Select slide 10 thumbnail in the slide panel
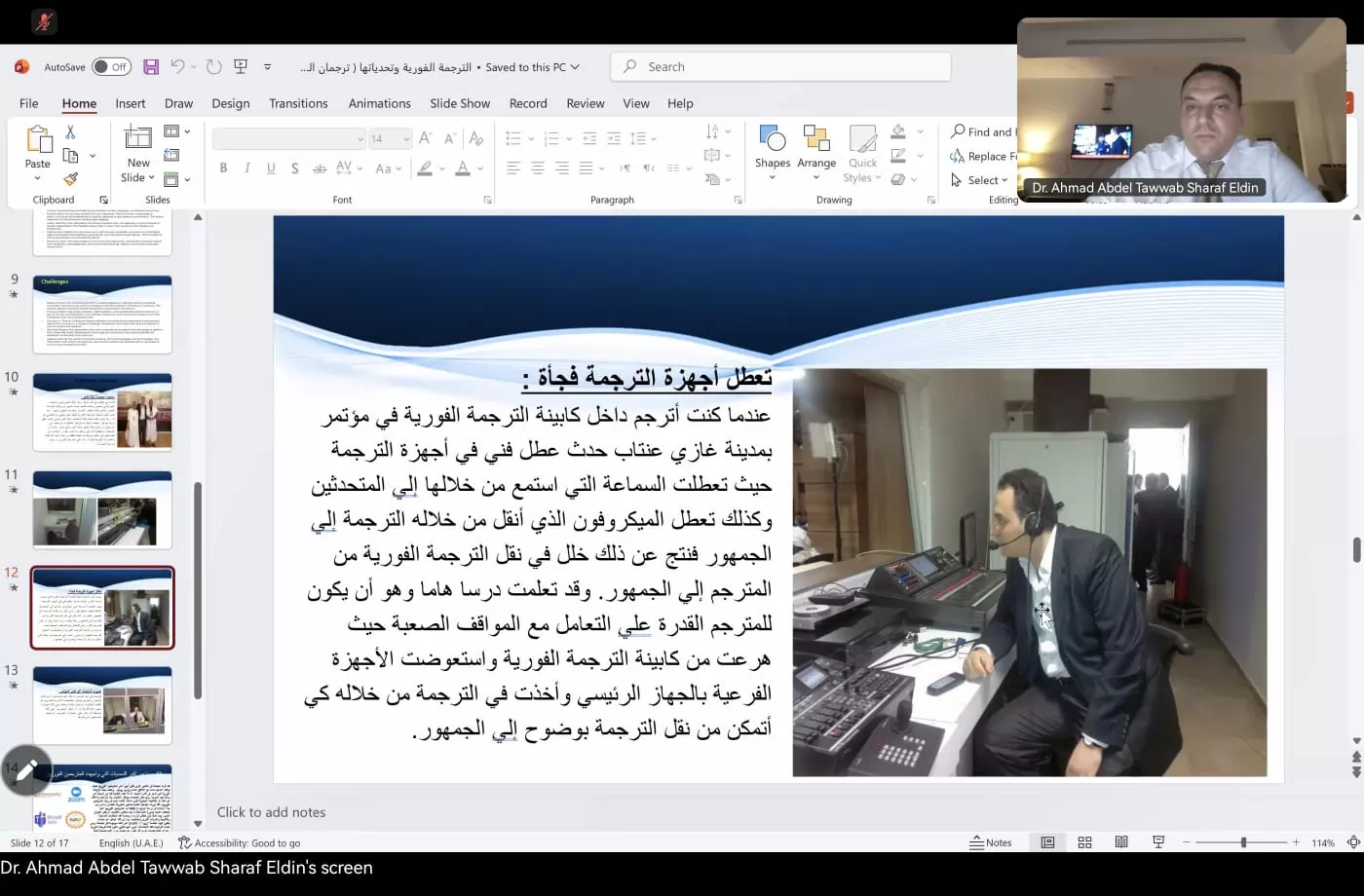 [x=101, y=411]
